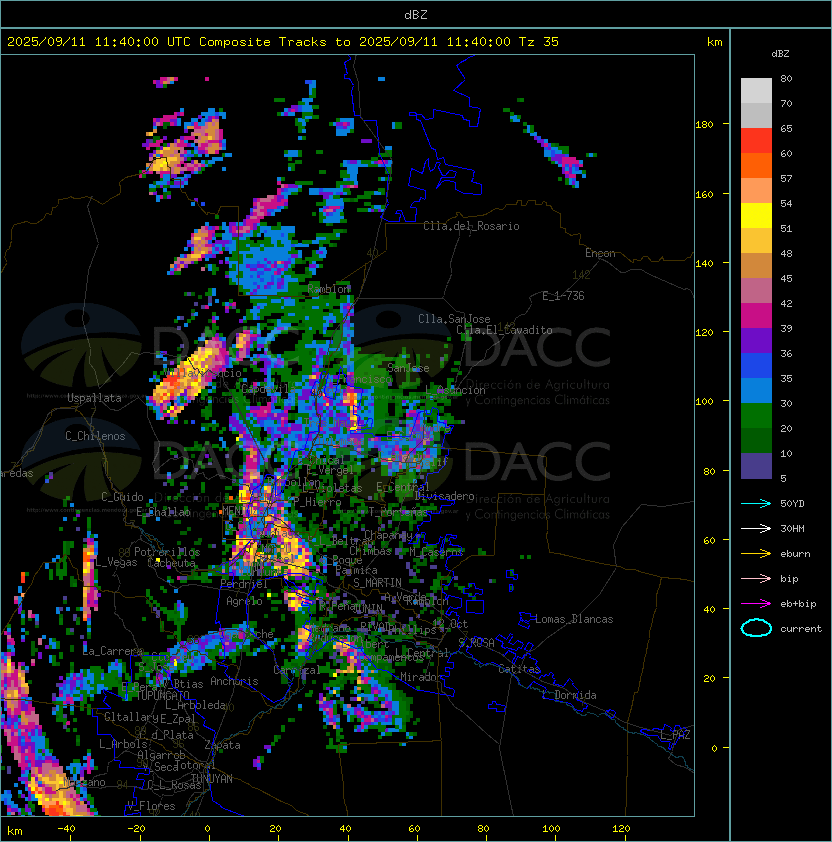Click the cyan 50YD track arrow in legend
This screenshot has height=842, width=832.
tap(756, 504)
